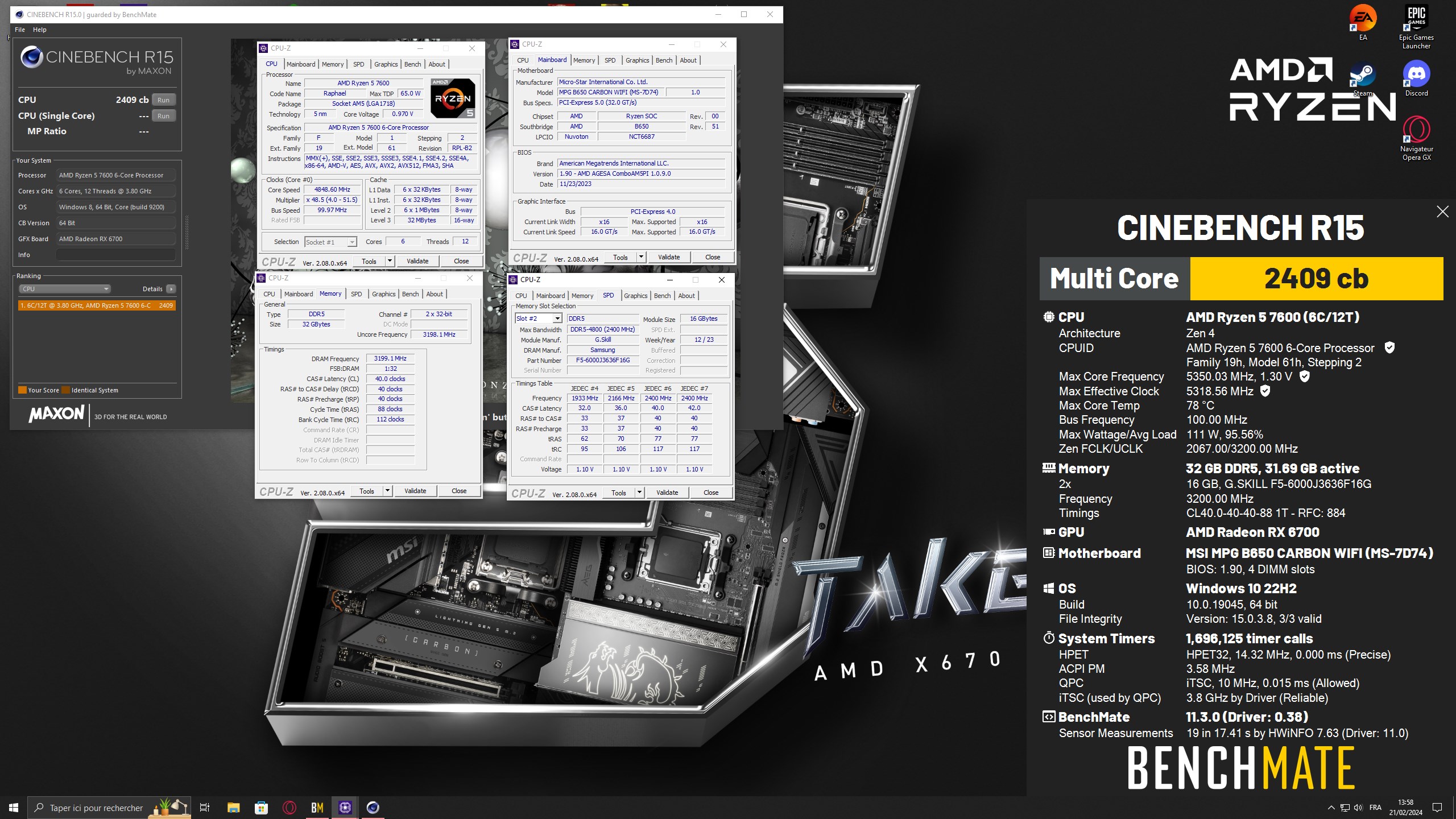Open File Explorer from the taskbar
1456x819 pixels.
(x=233, y=807)
